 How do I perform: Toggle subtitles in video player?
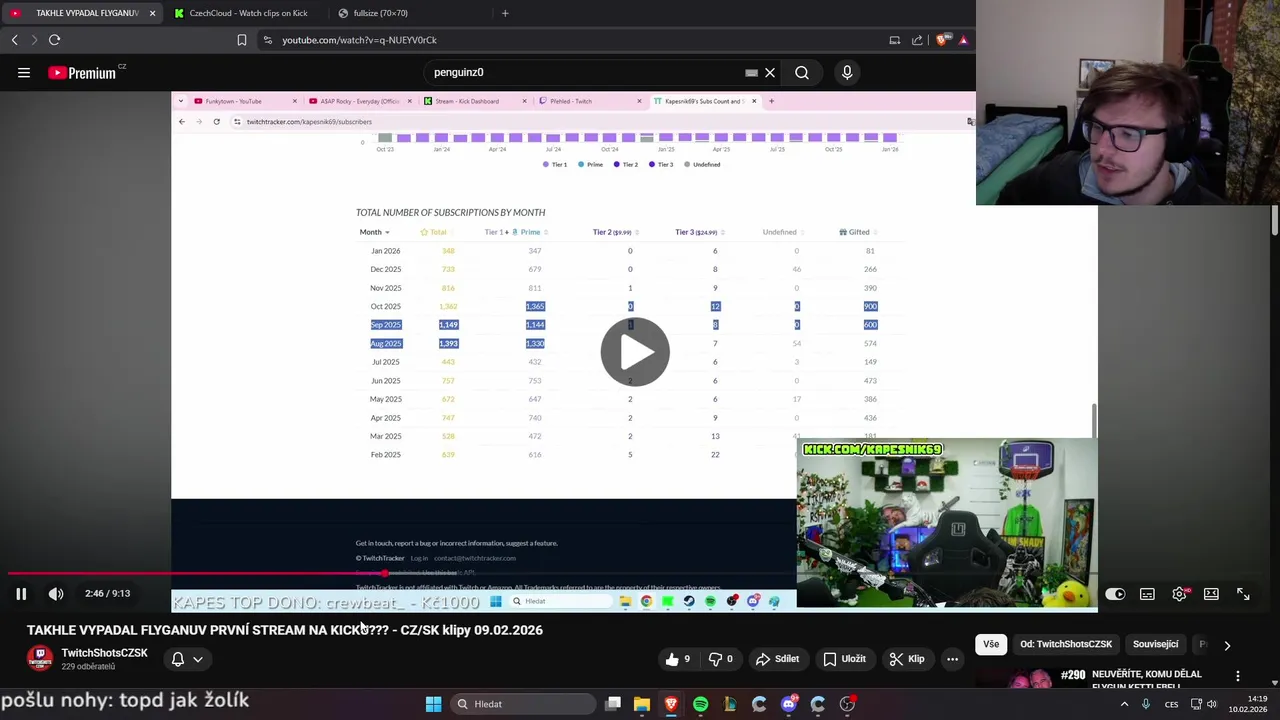tap(1147, 594)
